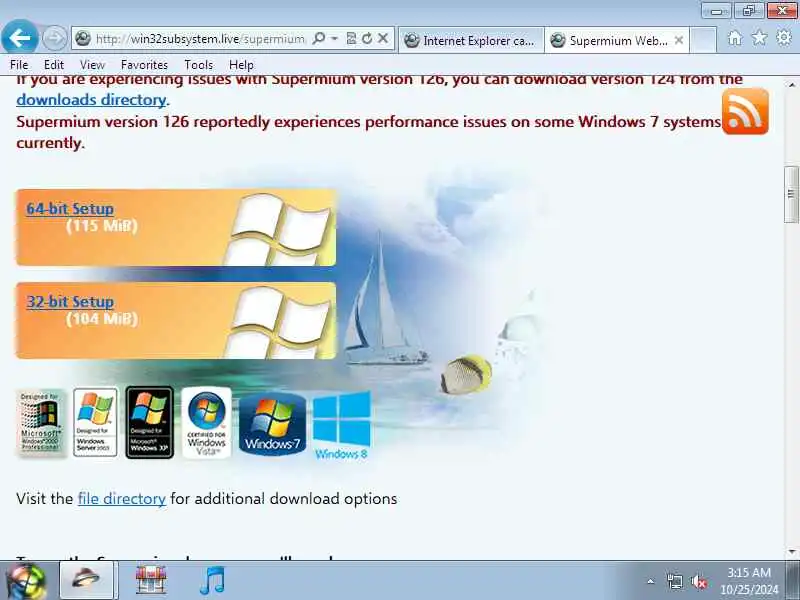Click the Windows 2000 Professional badge
Viewport: 800px width, 600px height.
tap(41, 423)
